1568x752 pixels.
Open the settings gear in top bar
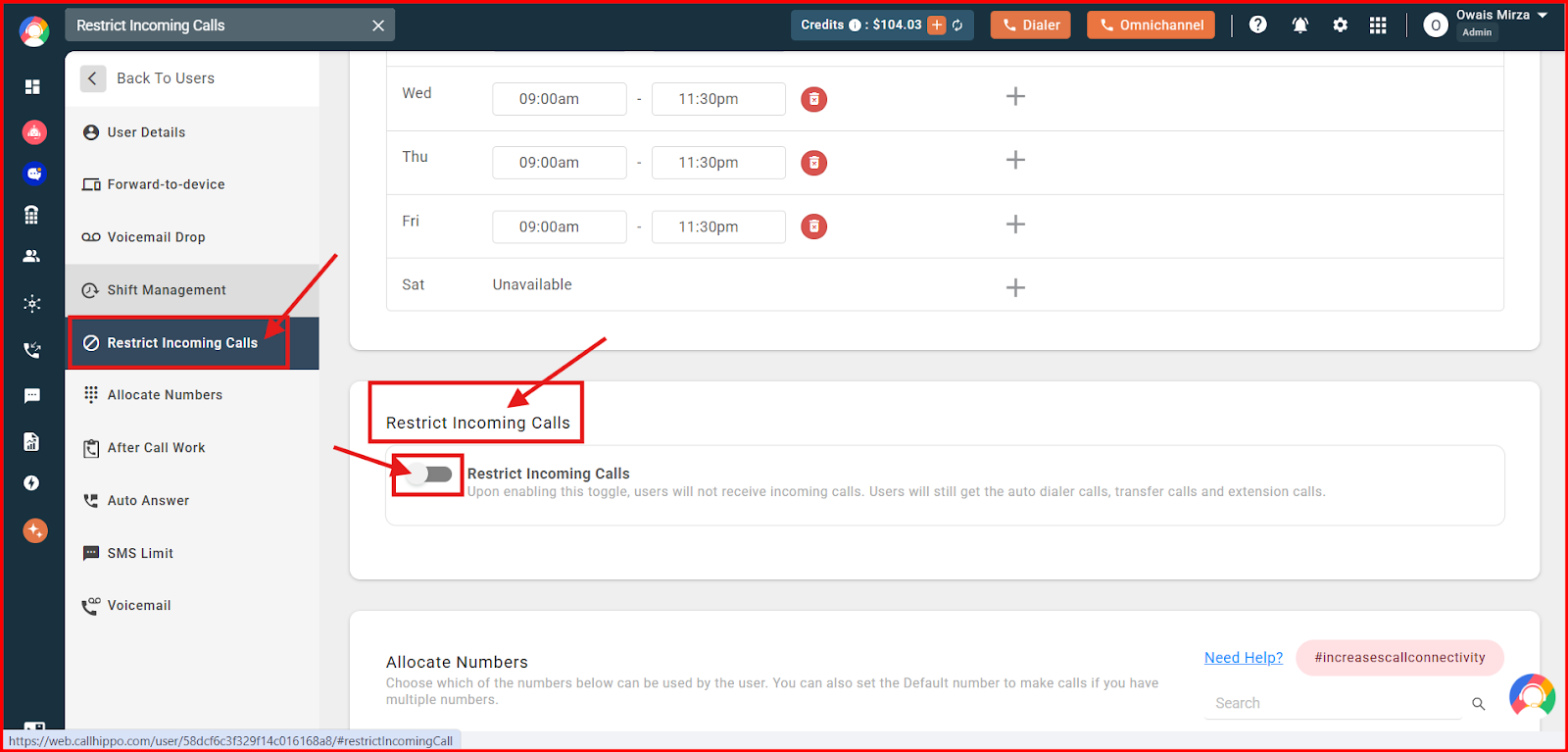[x=1340, y=25]
